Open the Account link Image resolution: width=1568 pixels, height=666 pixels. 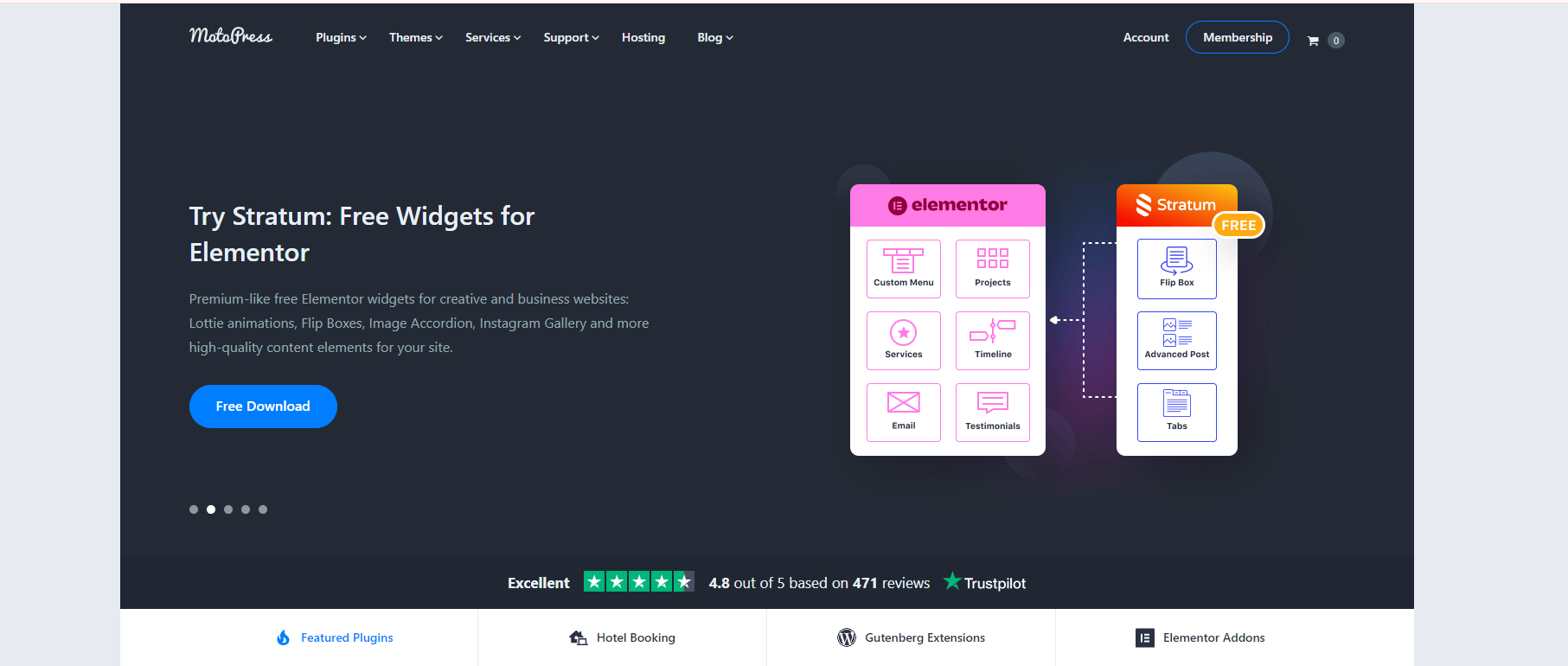[1145, 37]
